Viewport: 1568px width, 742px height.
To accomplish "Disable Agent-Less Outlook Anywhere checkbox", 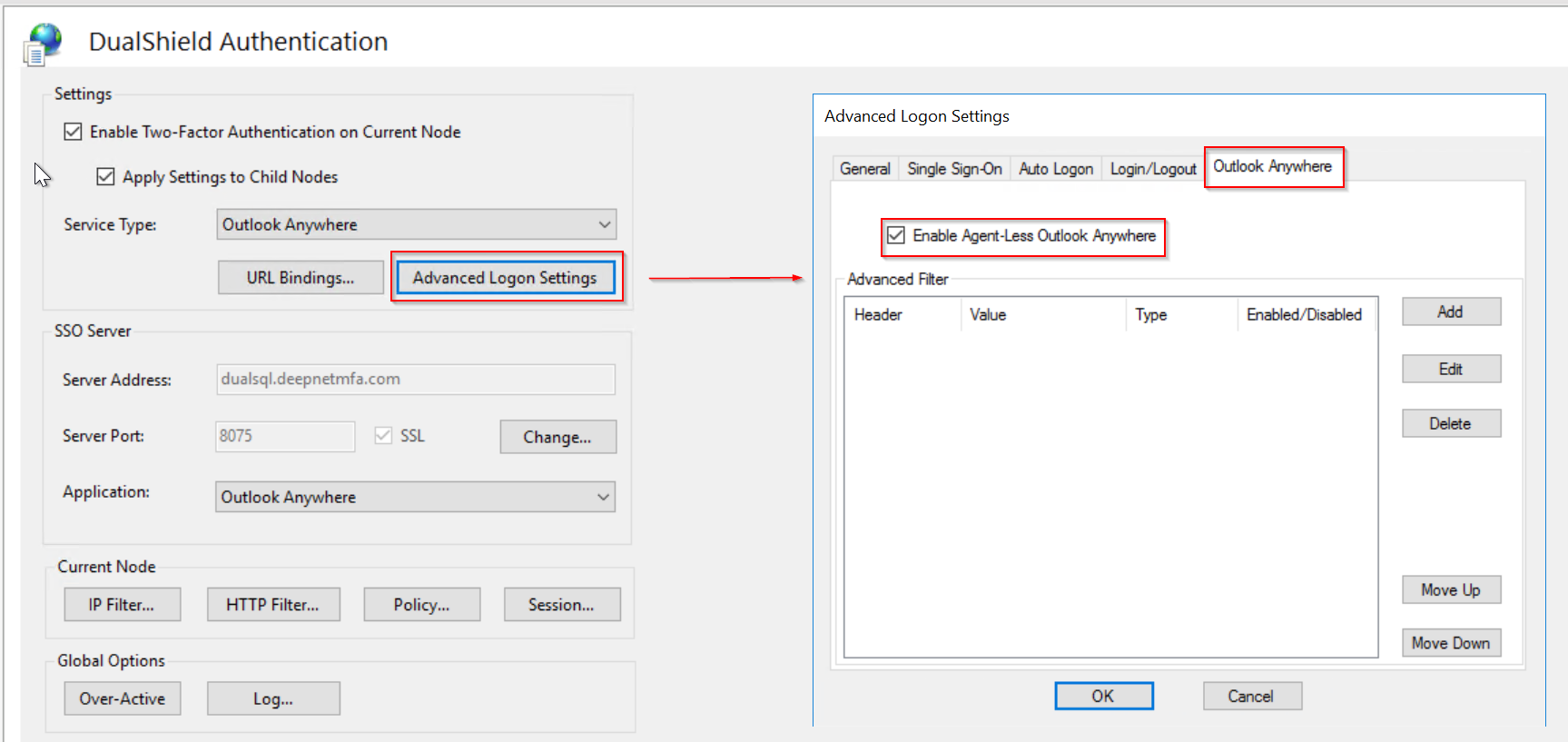I will [896, 236].
